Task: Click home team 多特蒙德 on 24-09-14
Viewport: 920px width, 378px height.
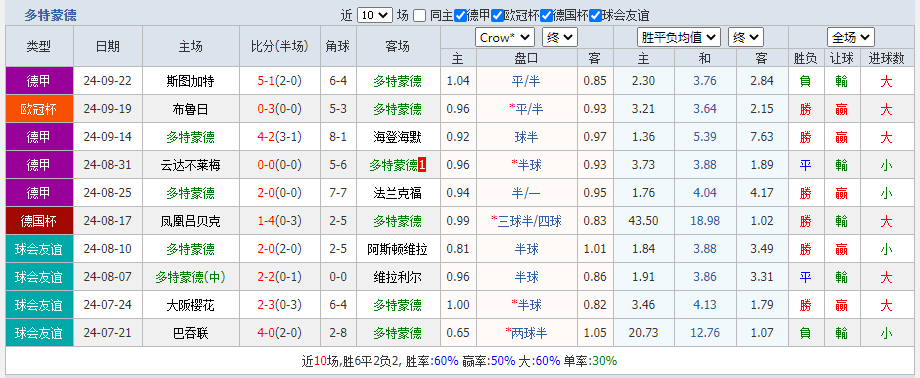Action: 190,137
